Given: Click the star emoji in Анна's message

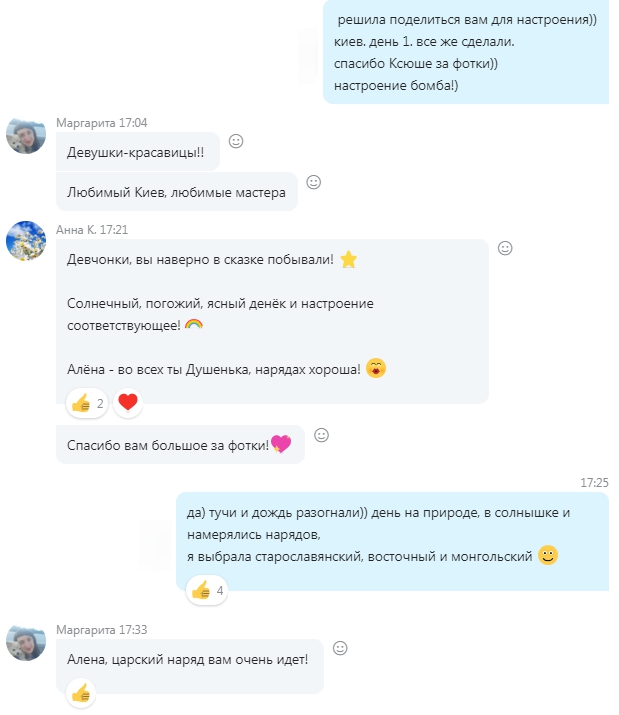Looking at the screenshot, I should [349, 259].
